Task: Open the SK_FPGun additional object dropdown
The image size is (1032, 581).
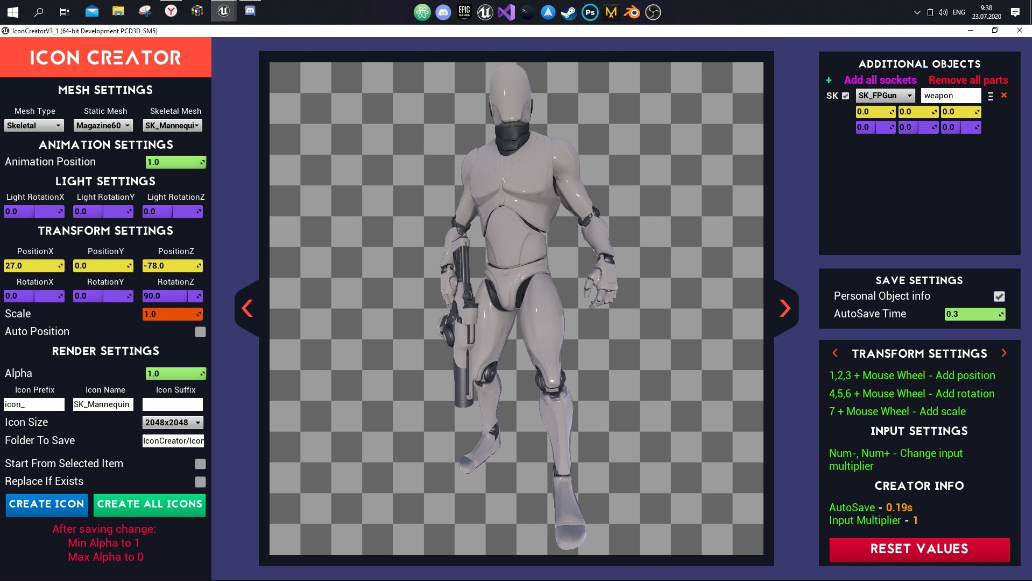Action: click(x=885, y=96)
